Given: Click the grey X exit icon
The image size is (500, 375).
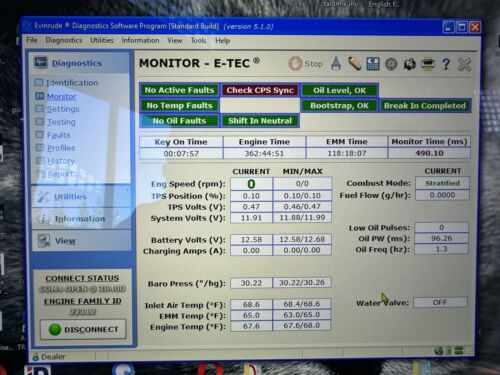Looking at the screenshot, I should (x=464, y=64).
